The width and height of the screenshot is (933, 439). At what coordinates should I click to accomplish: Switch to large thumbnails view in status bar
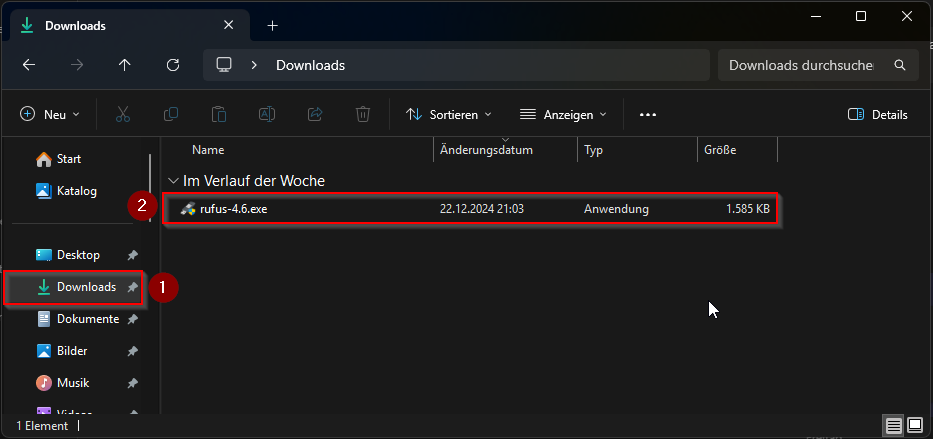pyautogui.click(x=914, y=425)
